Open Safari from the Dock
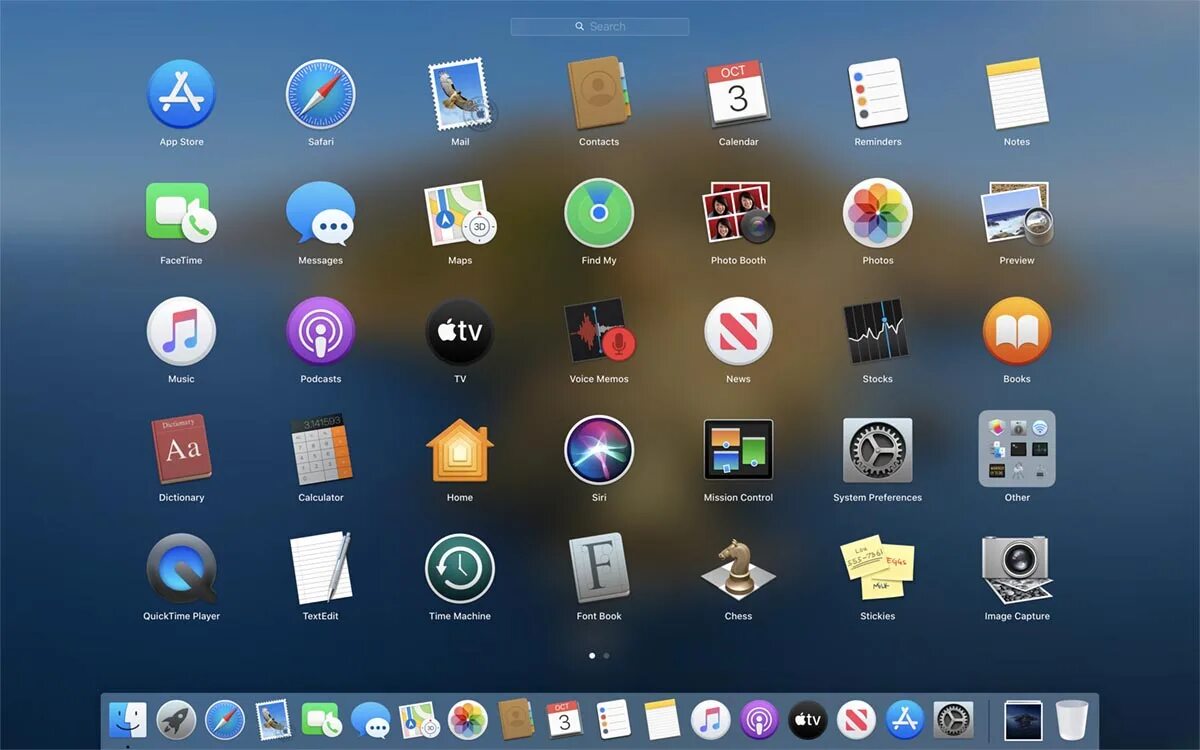The width and height of the screenshot is (1200, 750). tap(225, 719)
